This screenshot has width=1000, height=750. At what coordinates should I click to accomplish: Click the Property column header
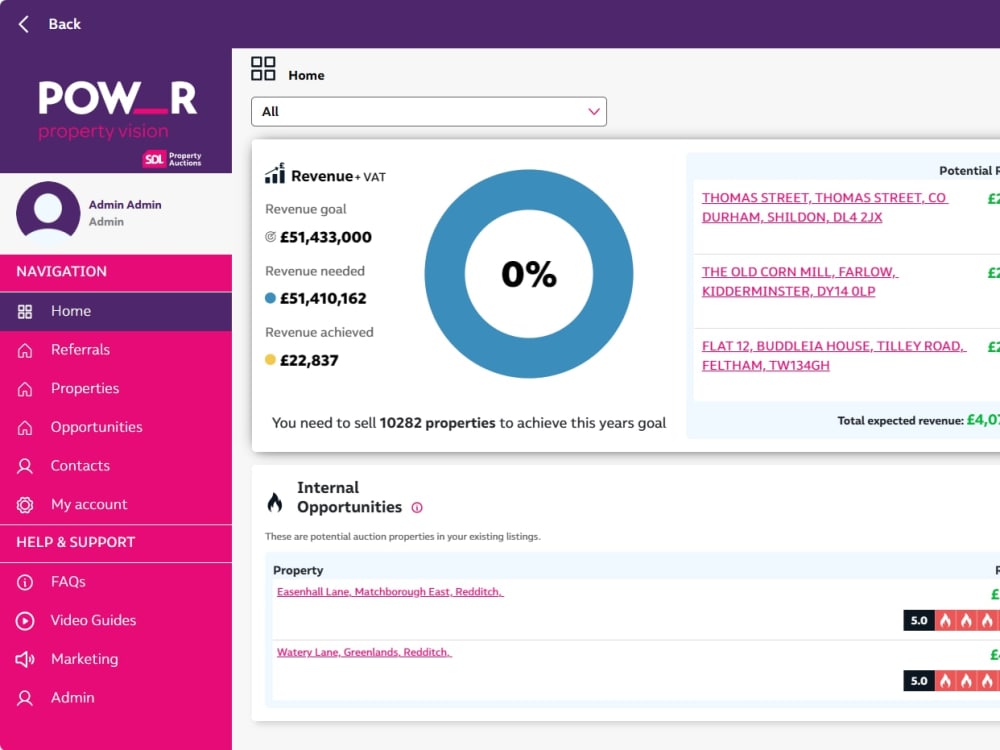[298, 570]
